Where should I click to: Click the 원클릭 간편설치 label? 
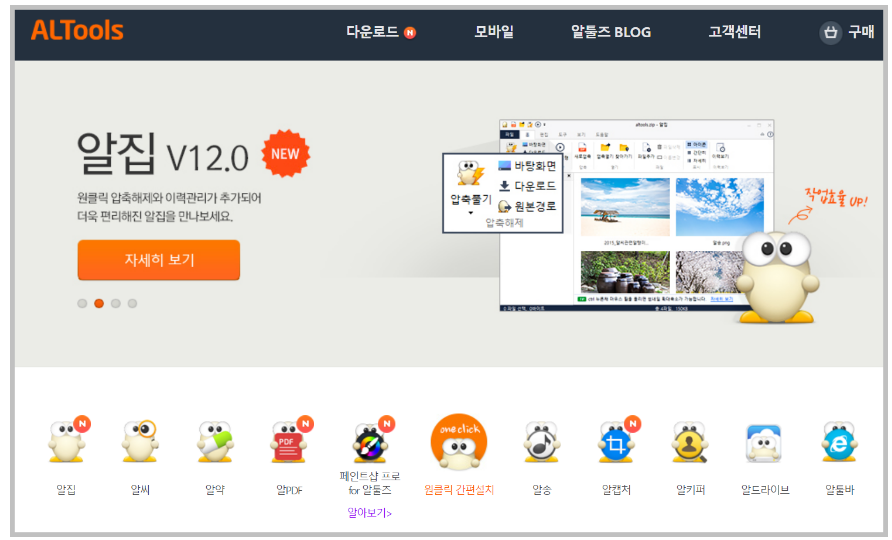[459, 489]
